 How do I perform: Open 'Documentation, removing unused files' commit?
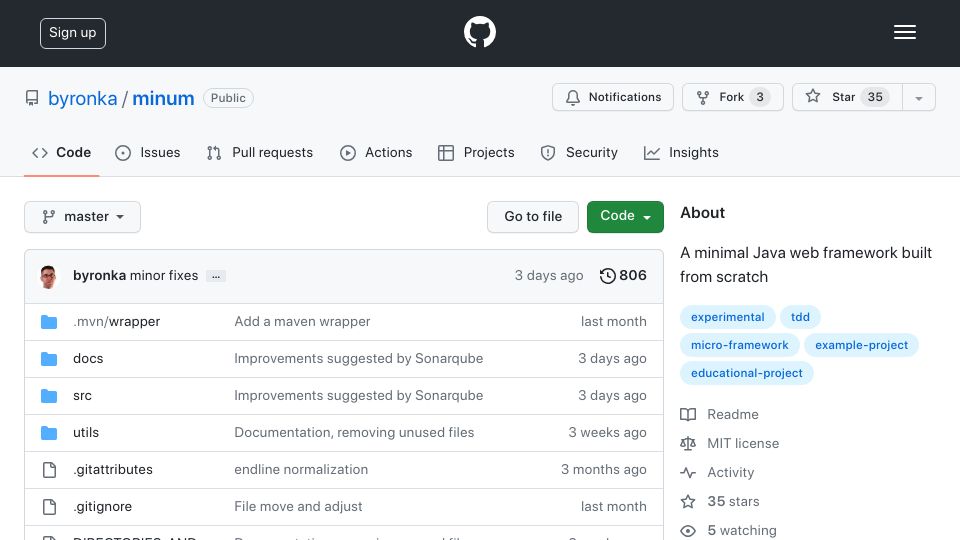click(354, 432)
